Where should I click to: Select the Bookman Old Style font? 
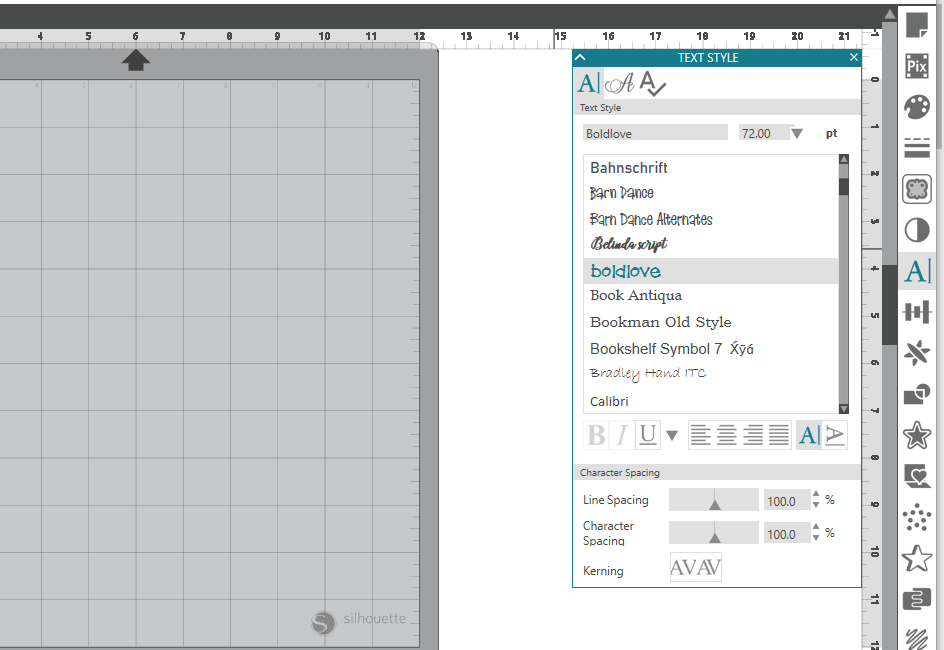[x=710, y=322]
